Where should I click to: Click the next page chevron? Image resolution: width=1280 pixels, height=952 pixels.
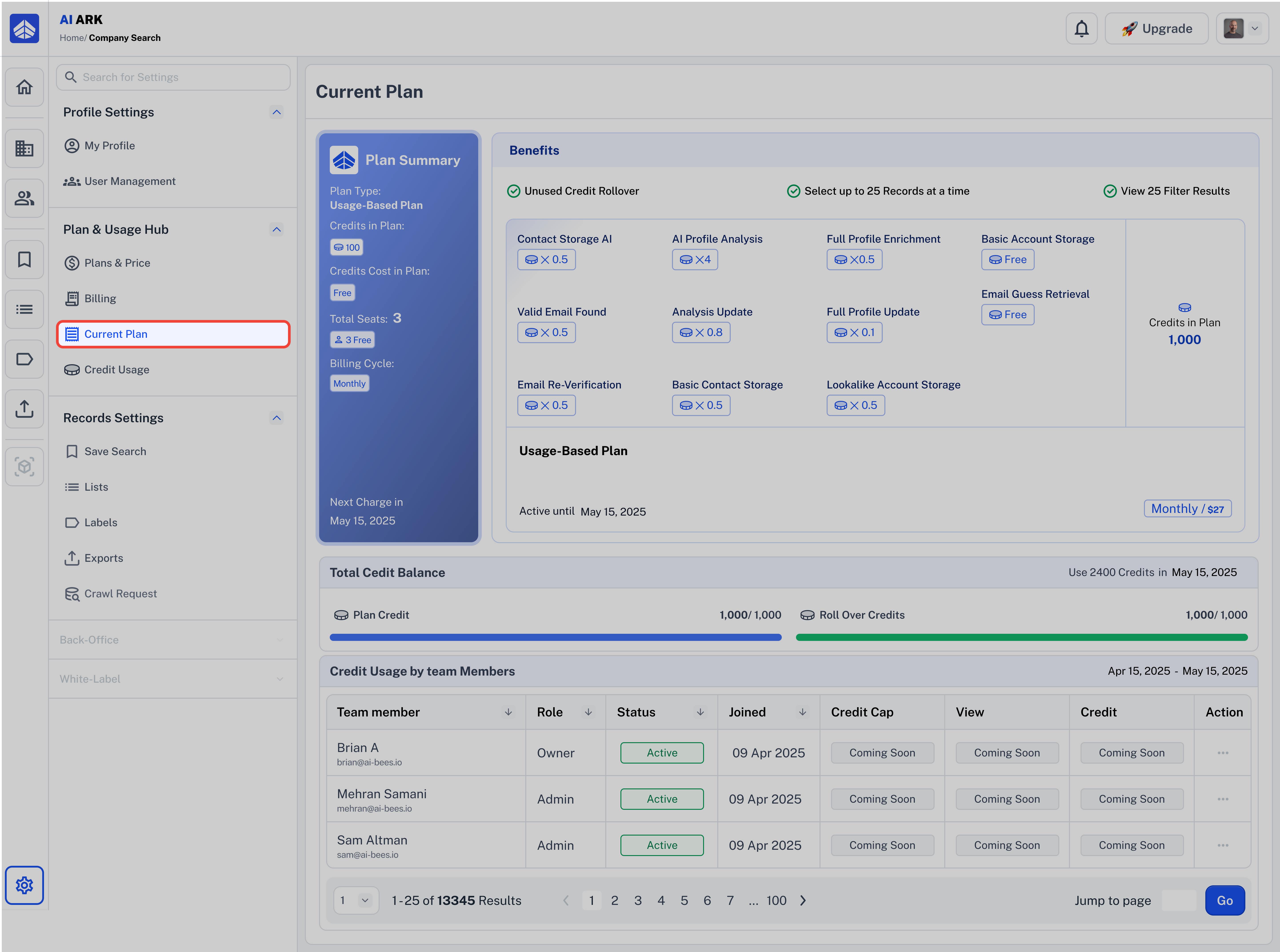tap(803, 900)
